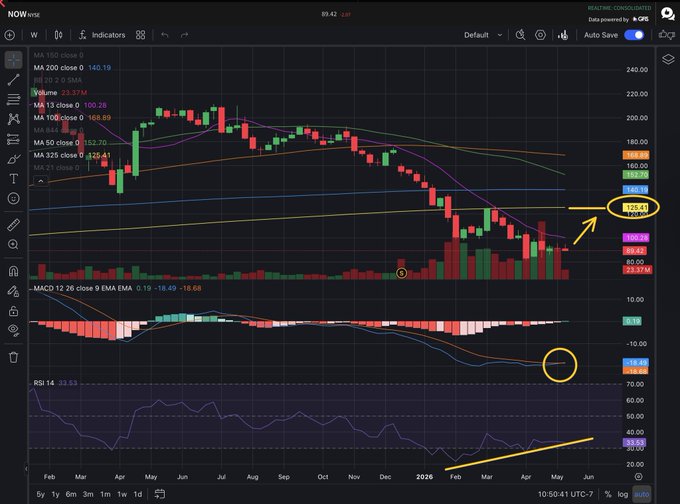Activate the zoom in tool
The image size is (680, 504).
[13, 245]
